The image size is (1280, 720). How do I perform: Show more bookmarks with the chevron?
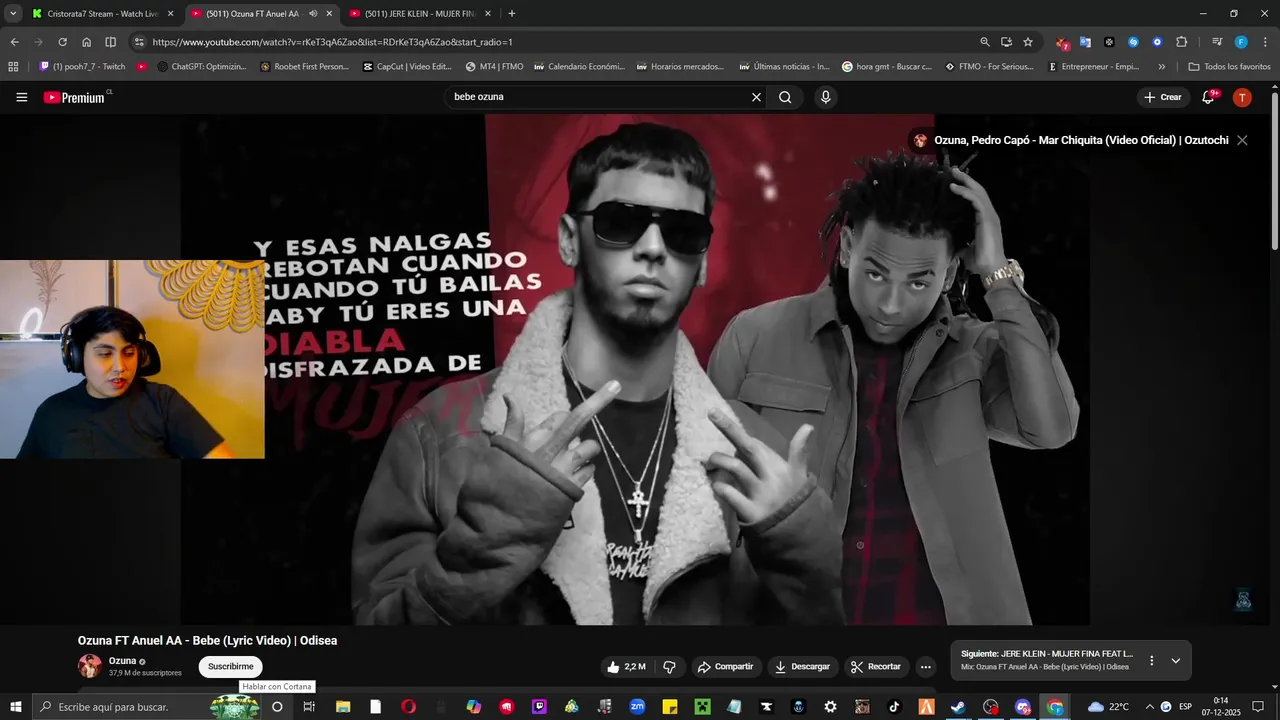pos(1161,67)
